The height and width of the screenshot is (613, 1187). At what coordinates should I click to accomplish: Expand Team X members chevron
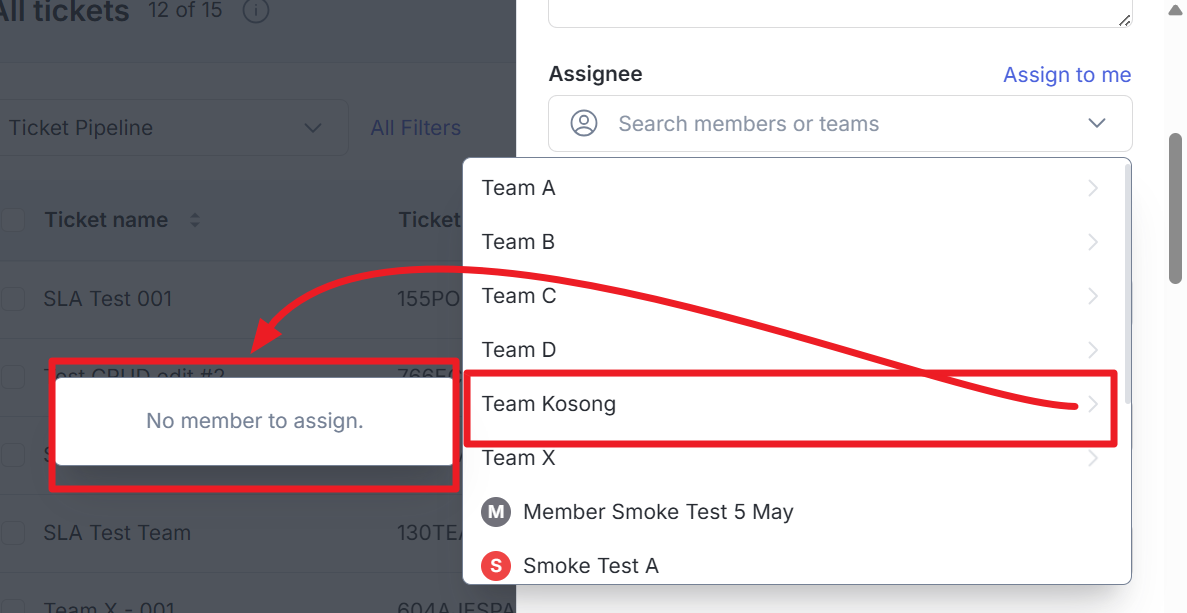(x=1093, y=458)
